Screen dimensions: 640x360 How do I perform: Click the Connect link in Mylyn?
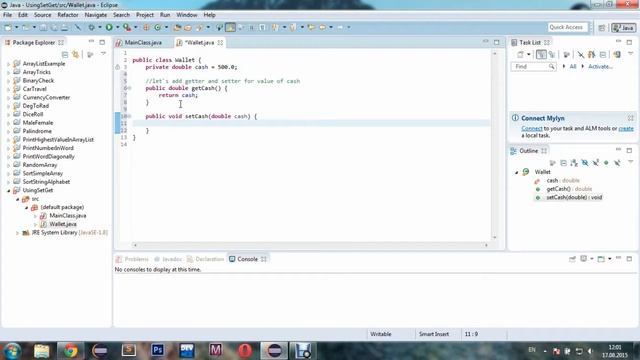click(532, 128)
